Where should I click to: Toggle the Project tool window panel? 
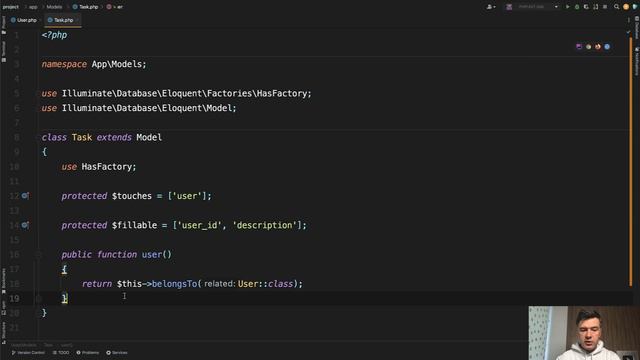(x=4, y=25)
